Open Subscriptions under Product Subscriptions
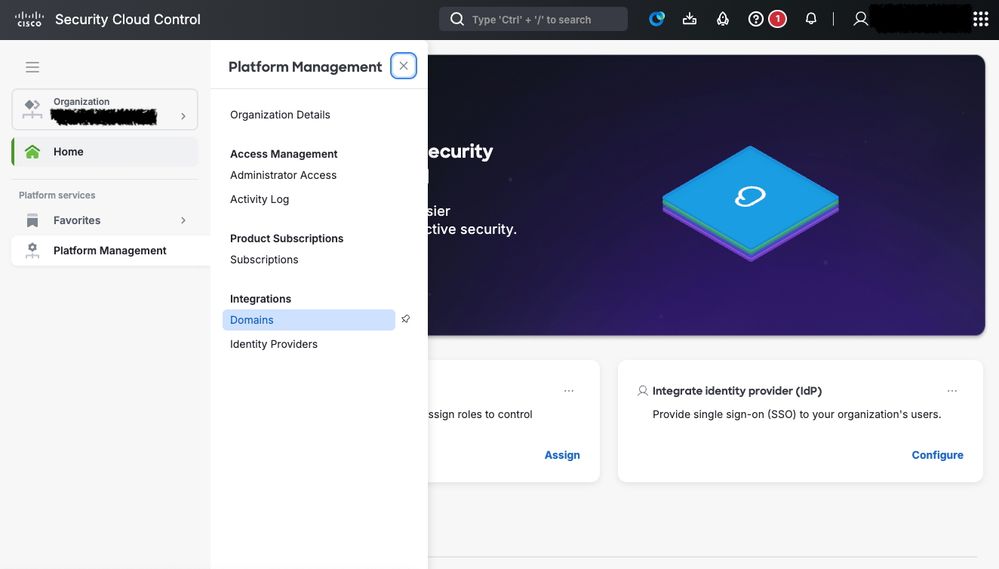 [x=264, y=259]
